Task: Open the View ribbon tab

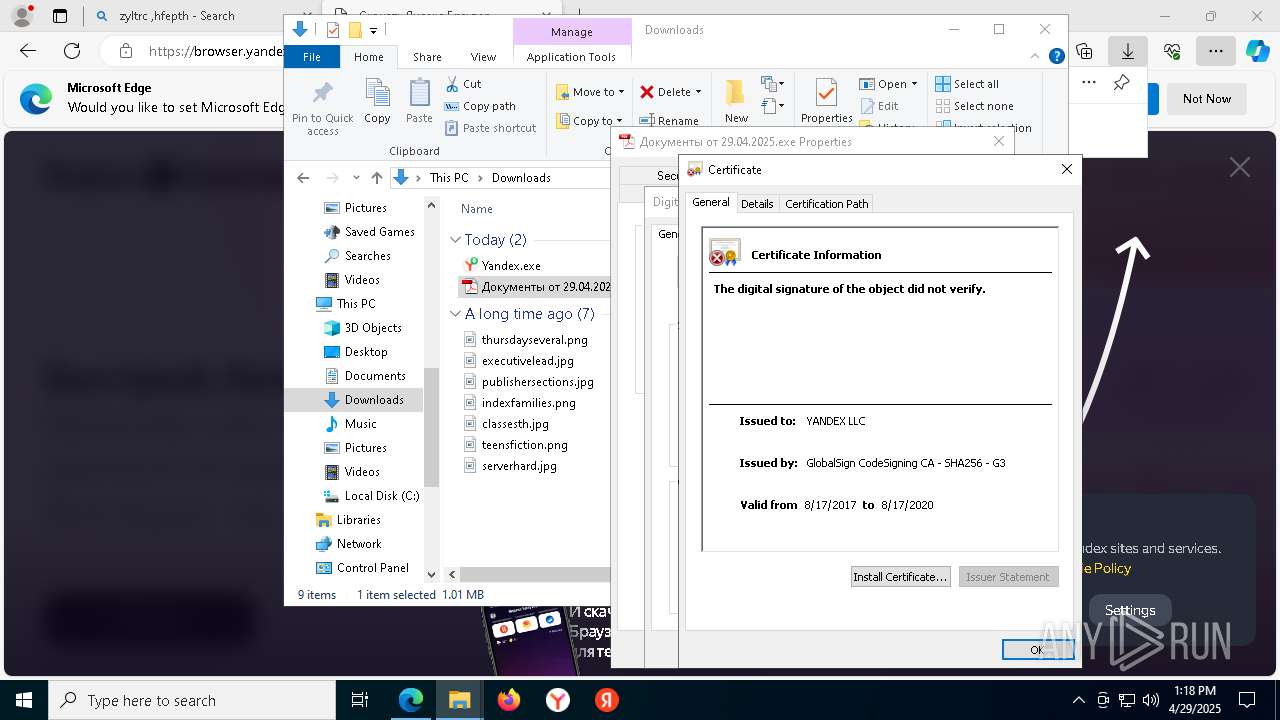Action: (x=483, y=57)
